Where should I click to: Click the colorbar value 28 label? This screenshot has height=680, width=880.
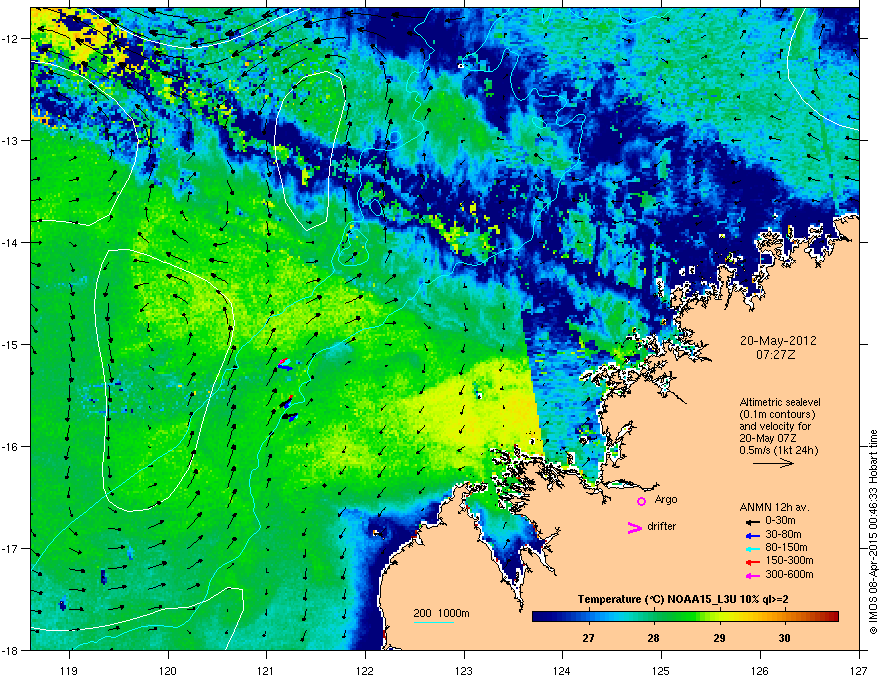coord(653,638)
